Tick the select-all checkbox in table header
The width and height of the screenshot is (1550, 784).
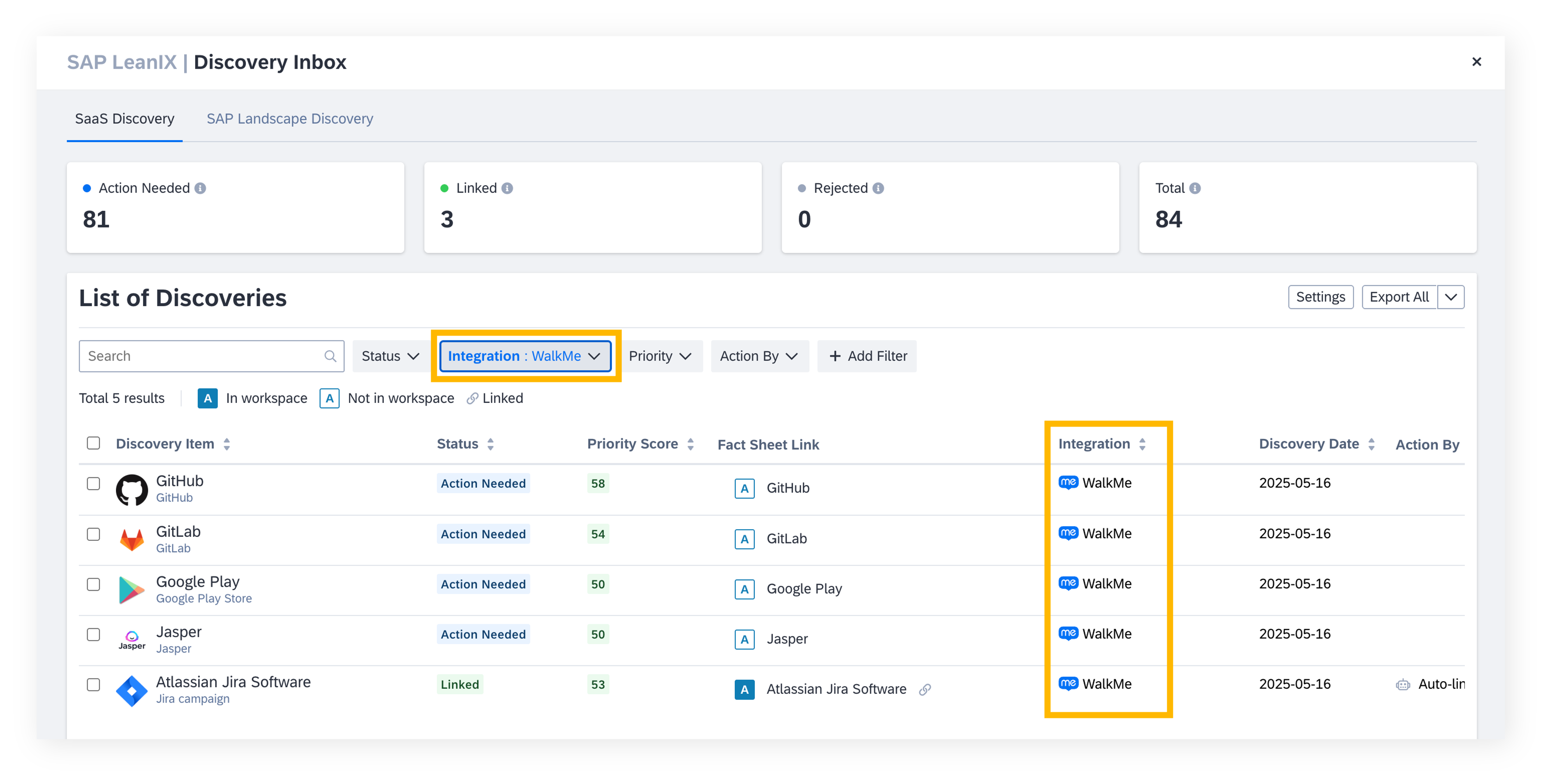pos(93,444)
